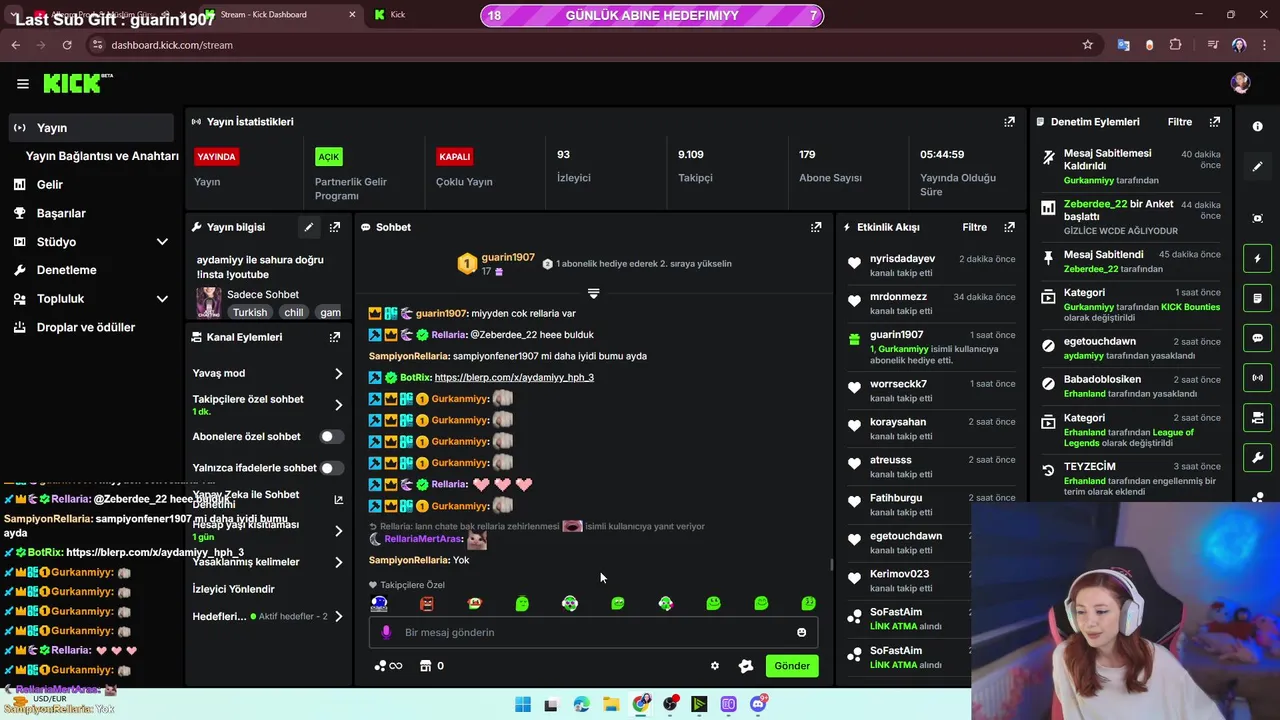The width and height of the screenshot is (1280, 720).
Task: Collapse the pinned gift leaderboard arrow
Action: 593,293
